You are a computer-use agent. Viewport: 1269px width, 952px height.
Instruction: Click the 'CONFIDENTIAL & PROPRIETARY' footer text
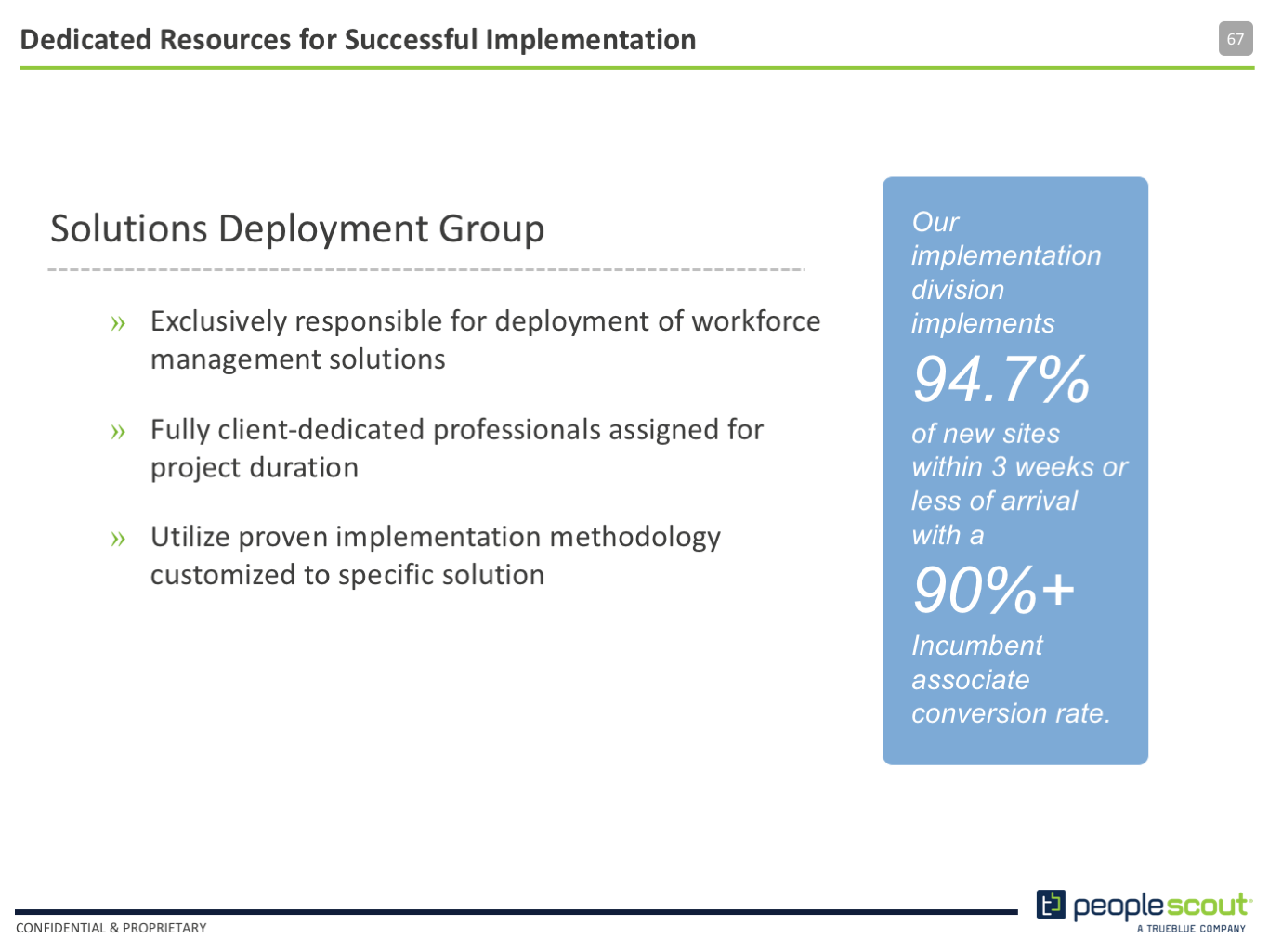point(111,928)
